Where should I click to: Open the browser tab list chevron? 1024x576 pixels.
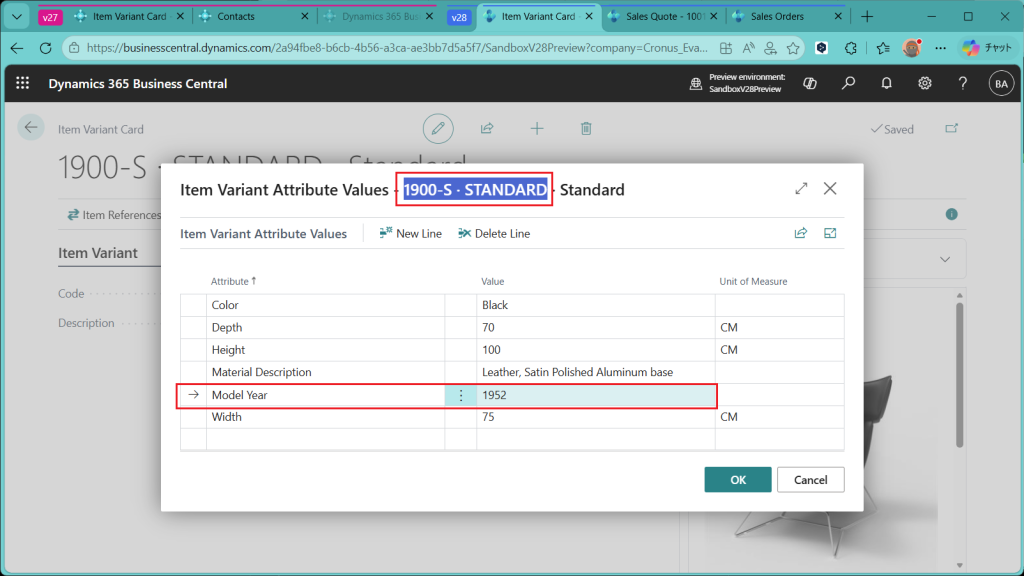(x=15, y=17)
